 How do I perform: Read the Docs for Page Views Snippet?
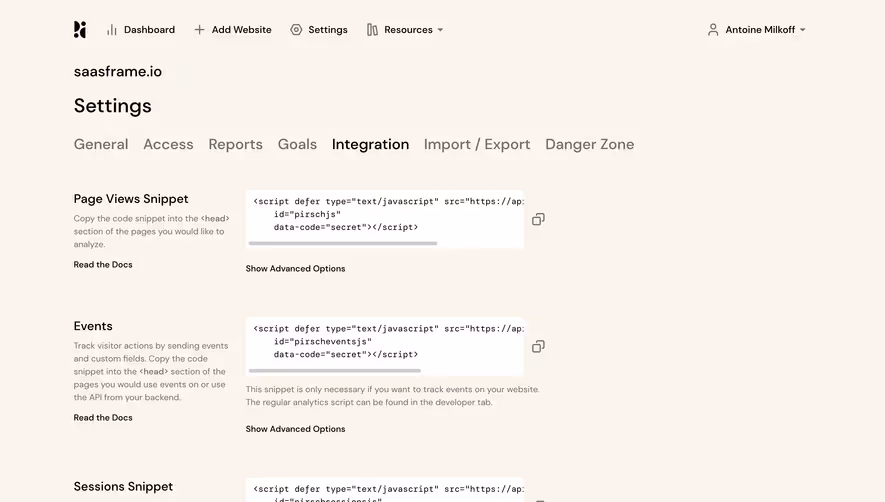click(103, 264)
